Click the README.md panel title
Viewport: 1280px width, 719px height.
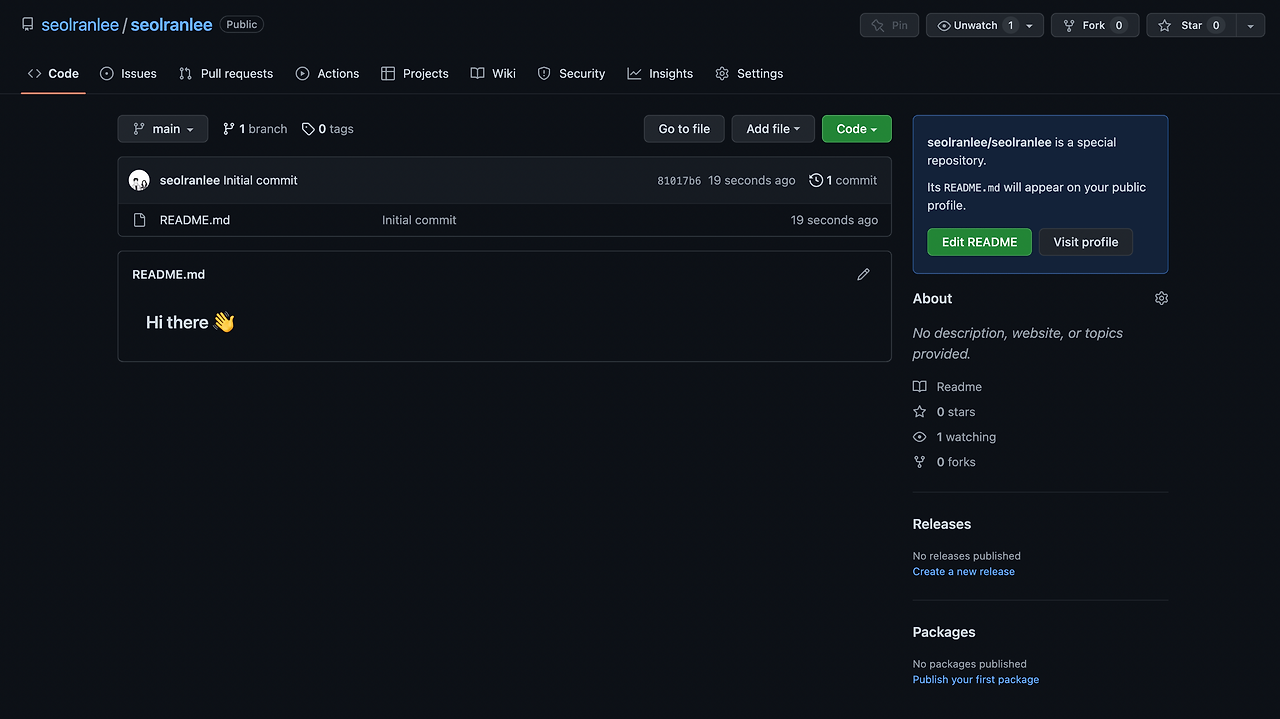tap(168, 274)
